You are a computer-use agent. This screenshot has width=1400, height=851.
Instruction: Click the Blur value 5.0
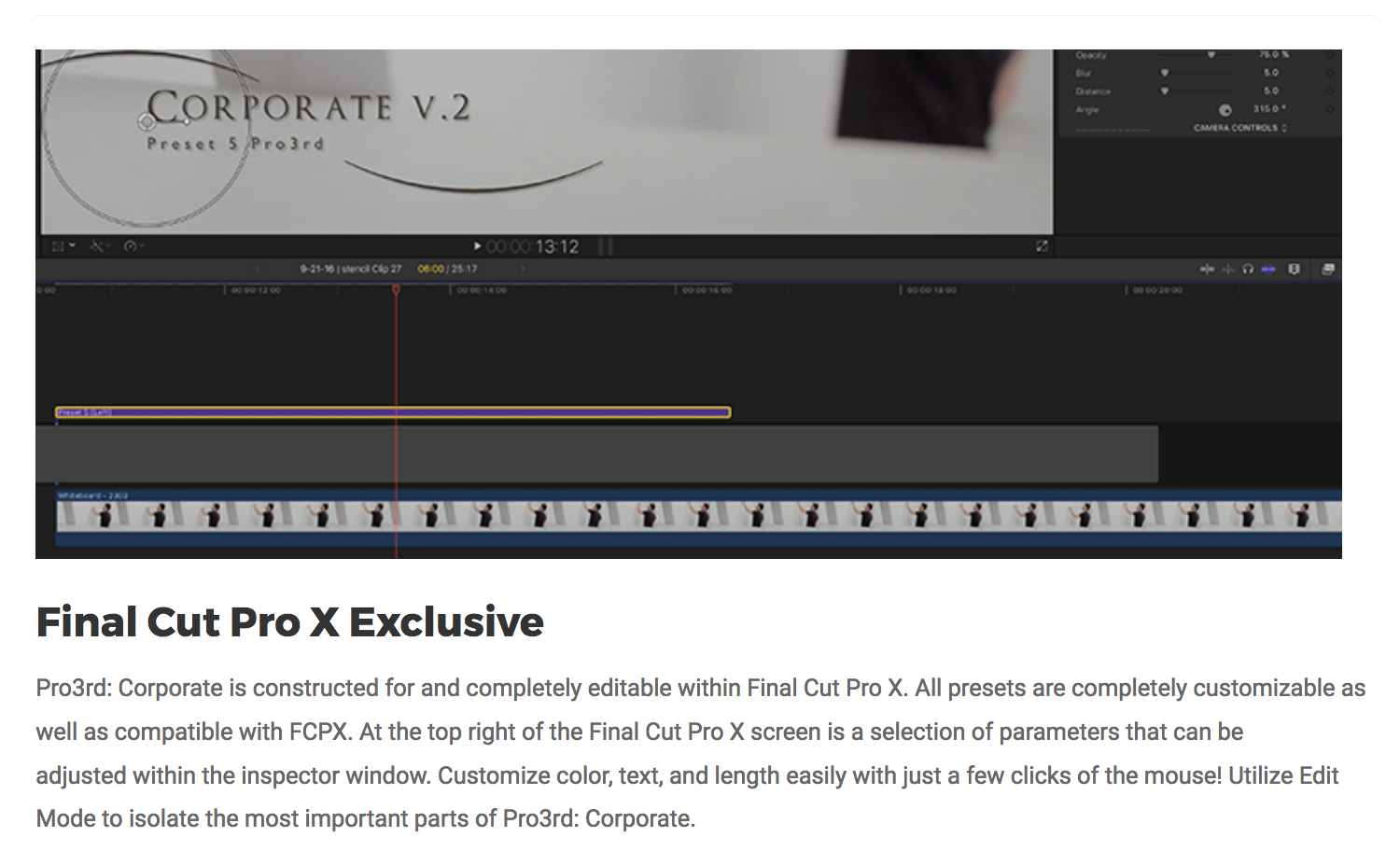[x=1271, y=73]
